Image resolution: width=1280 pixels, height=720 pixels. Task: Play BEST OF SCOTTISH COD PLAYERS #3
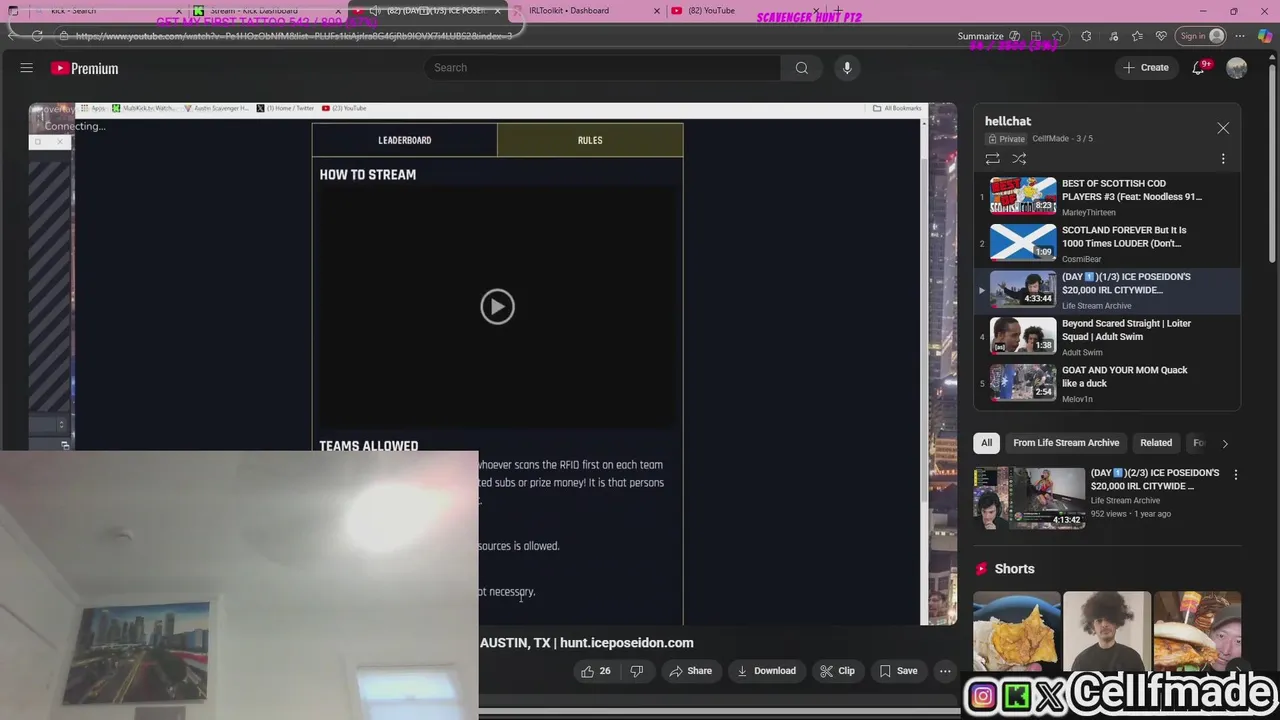point(1108,196)
